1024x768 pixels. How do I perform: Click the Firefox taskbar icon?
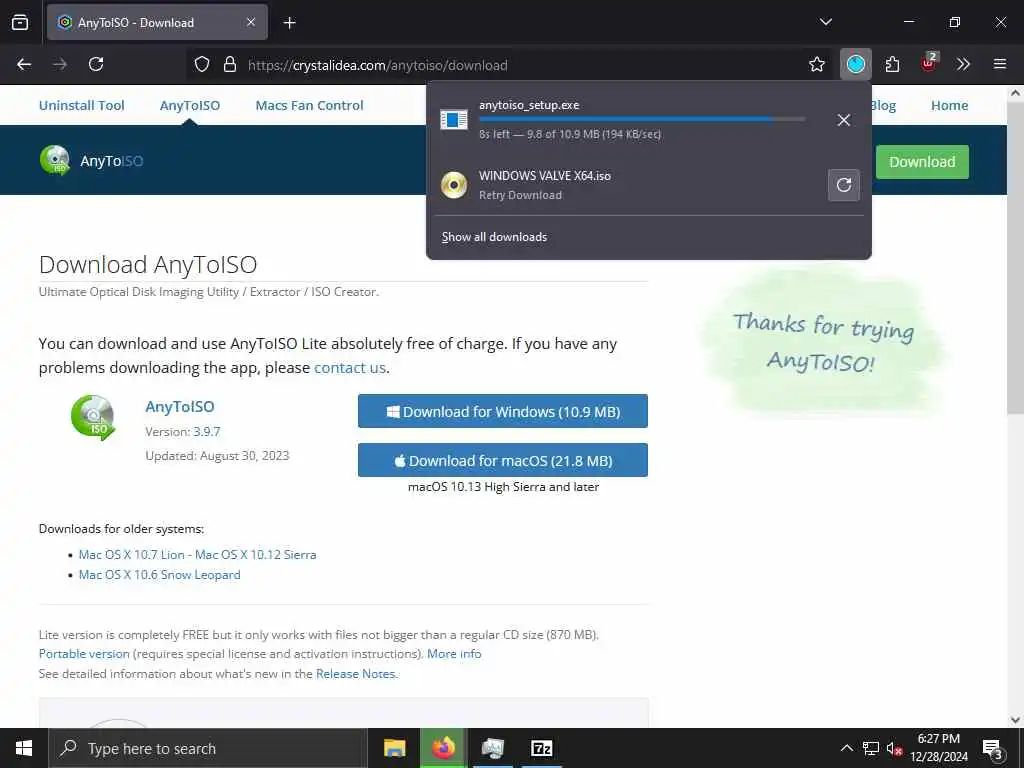point(443,748)
